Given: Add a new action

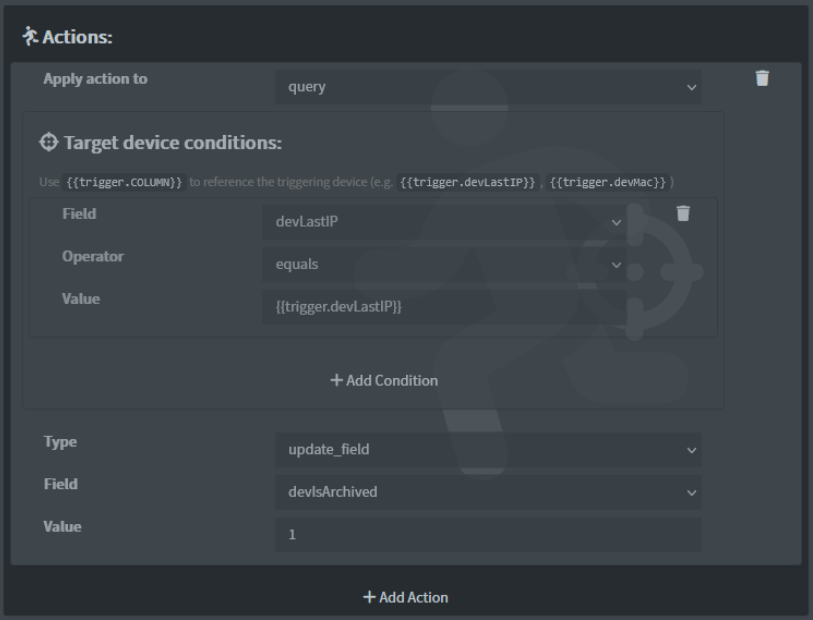Looking at the screenshot, I should click(x=405, y=597).
